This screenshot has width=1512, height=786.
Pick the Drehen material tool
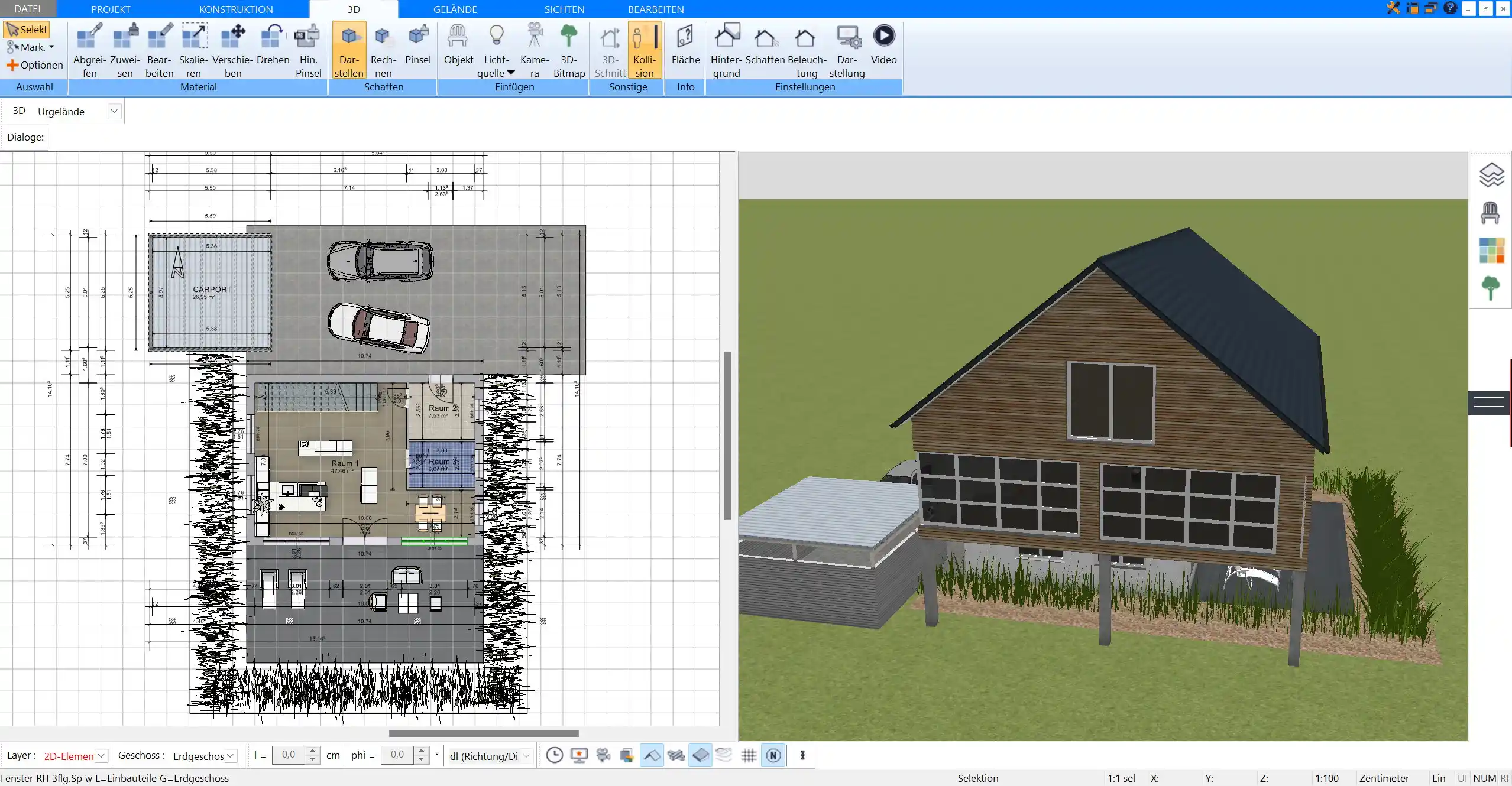point(273,44)
